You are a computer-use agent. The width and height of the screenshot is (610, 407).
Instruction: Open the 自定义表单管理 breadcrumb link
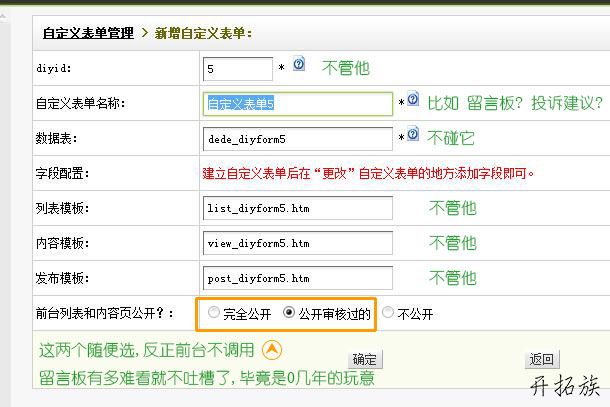tap(88, 33)
